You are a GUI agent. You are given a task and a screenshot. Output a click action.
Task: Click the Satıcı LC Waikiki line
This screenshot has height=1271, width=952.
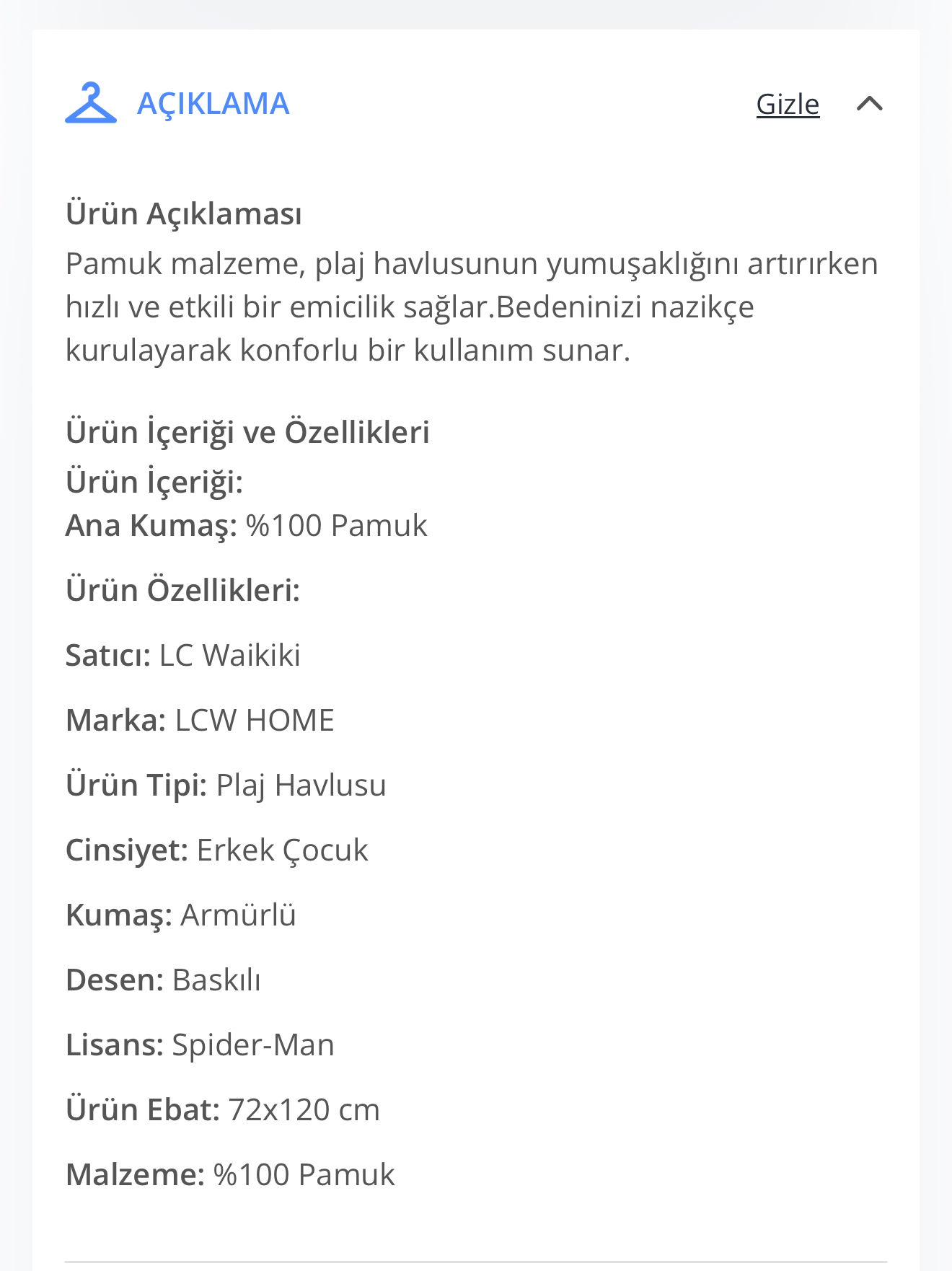[183, 656]
